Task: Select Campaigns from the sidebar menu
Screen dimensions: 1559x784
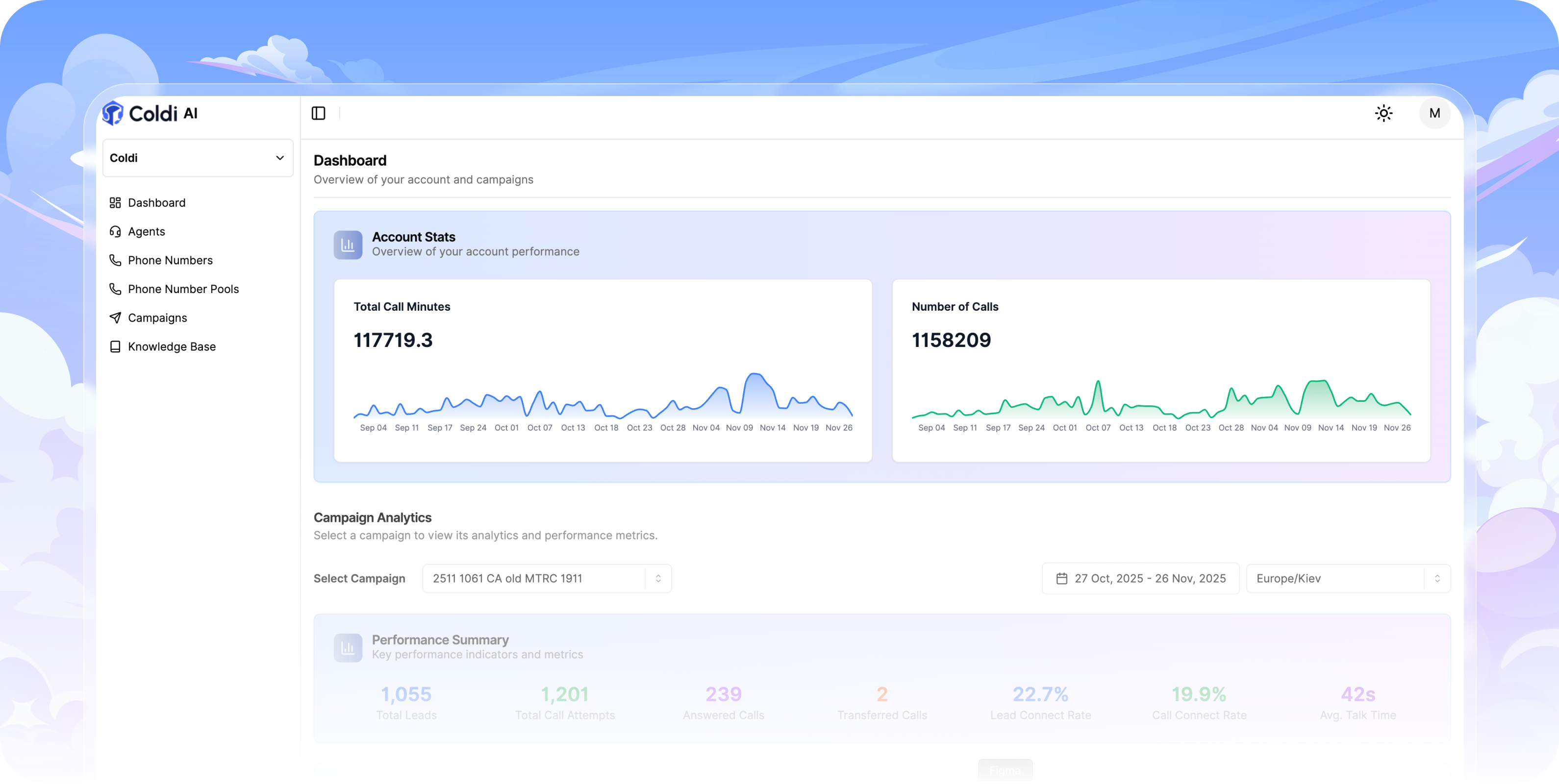Action: 157,317
